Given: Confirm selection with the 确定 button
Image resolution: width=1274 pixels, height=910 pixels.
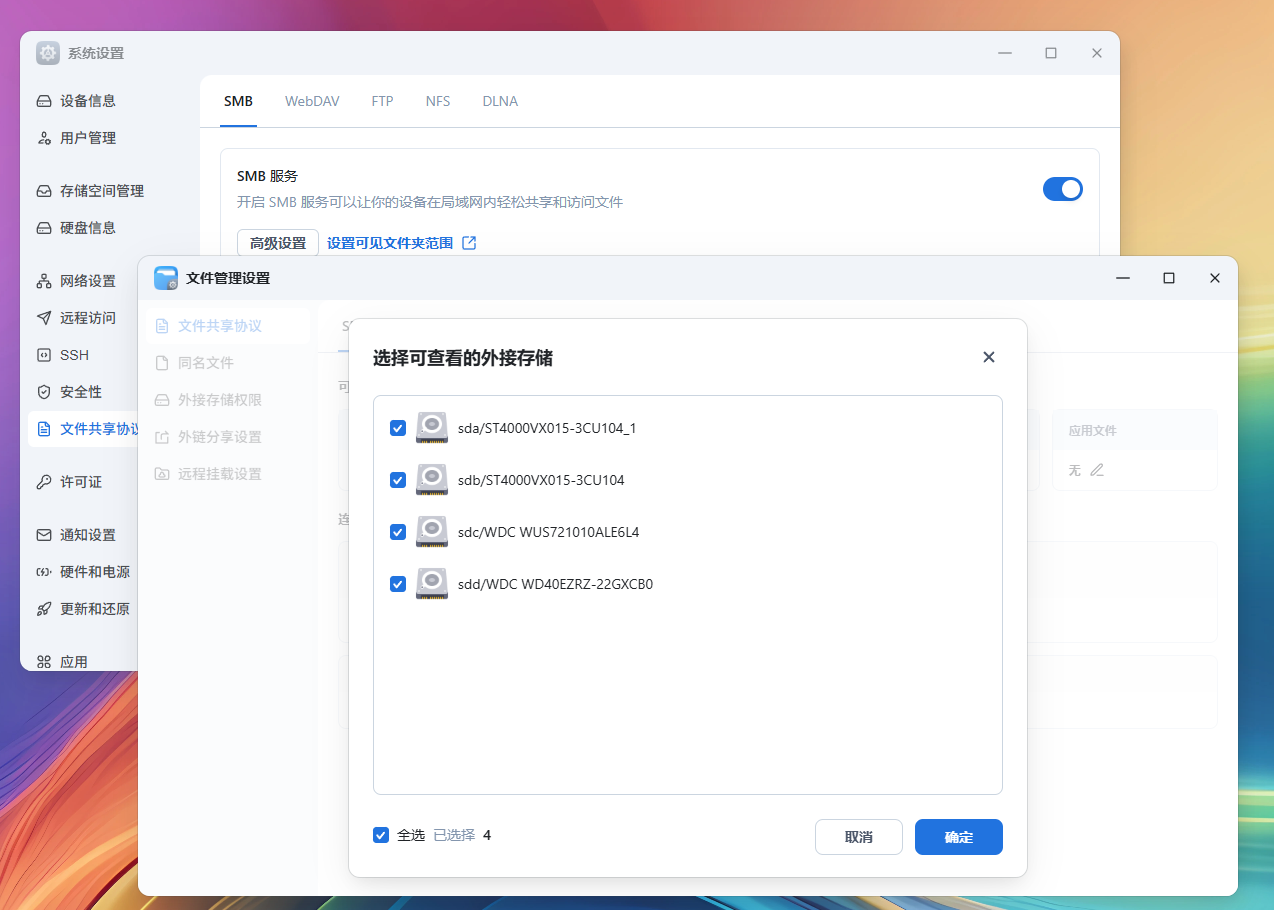Looking at the screenshot, I should pyautogui.click(x=957, y=837).
